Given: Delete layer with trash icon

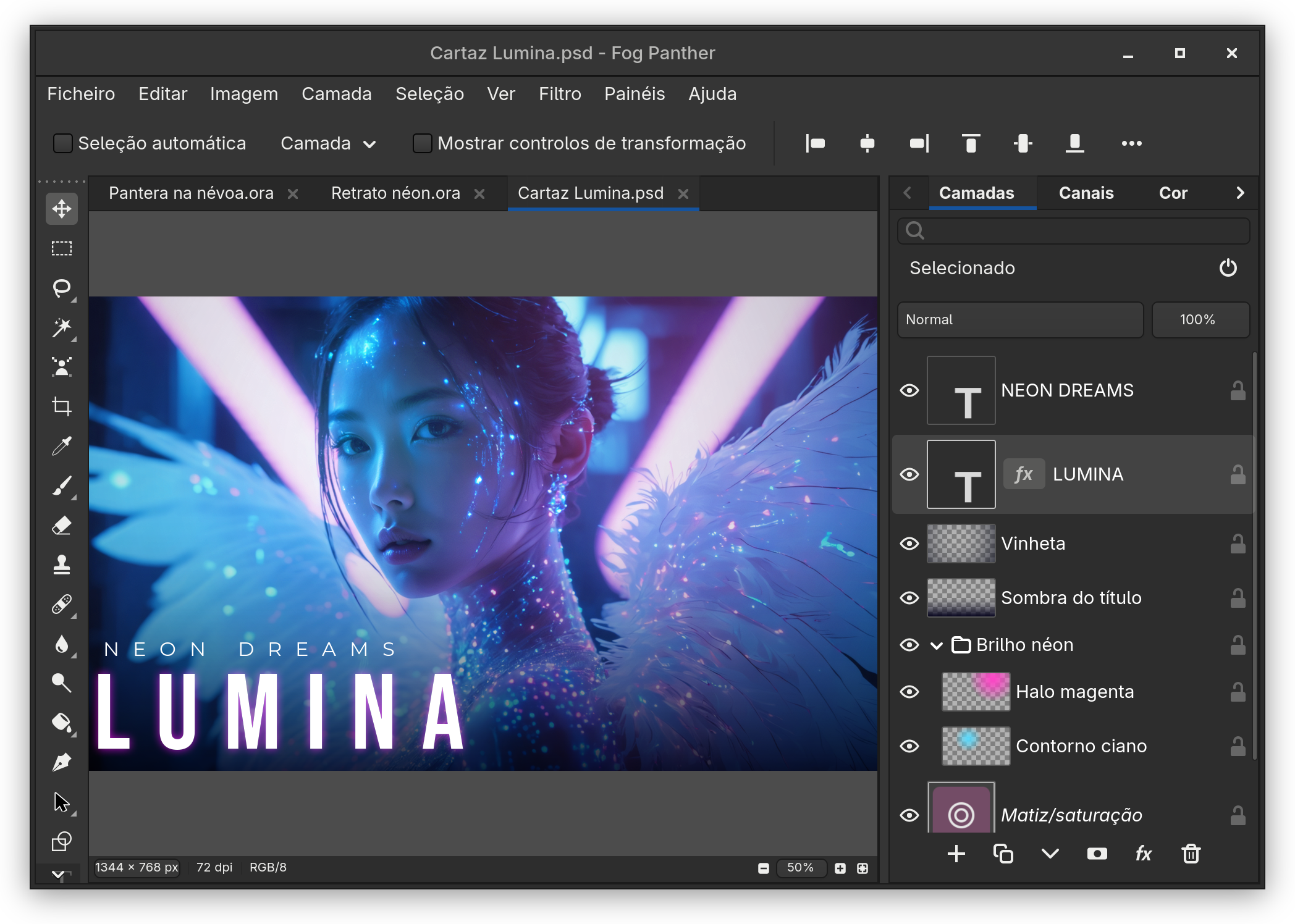Looking at the screenshot, I should 1191,854.
